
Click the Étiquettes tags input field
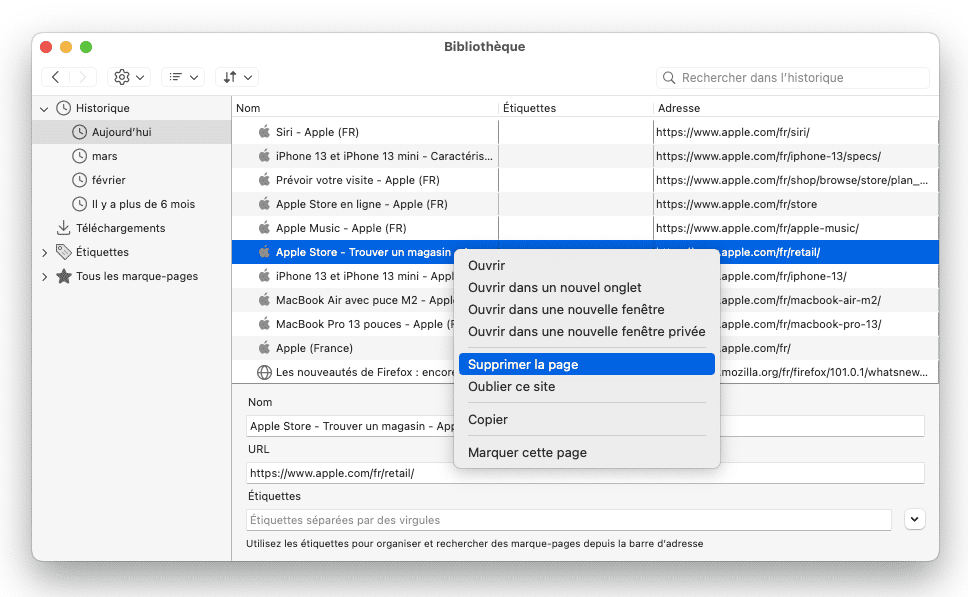click(x=569, y=520)
